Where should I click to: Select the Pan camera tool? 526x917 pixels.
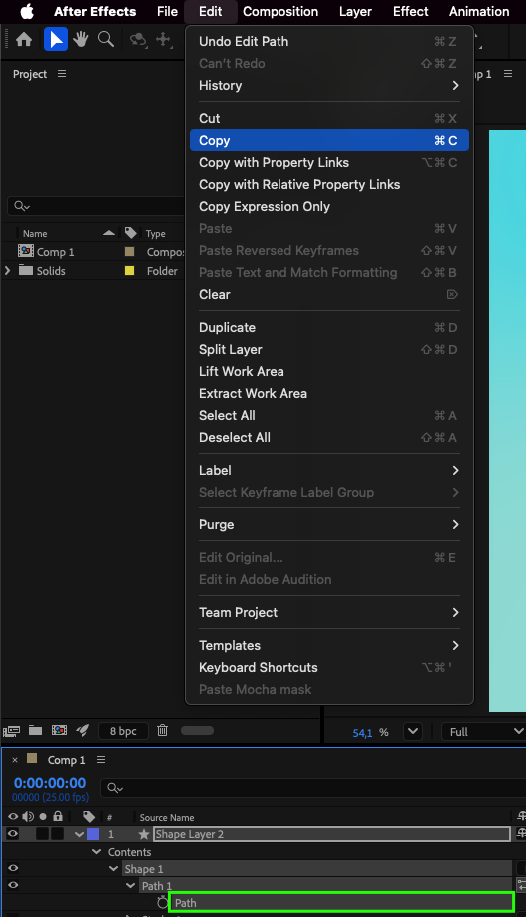(163, 39)
